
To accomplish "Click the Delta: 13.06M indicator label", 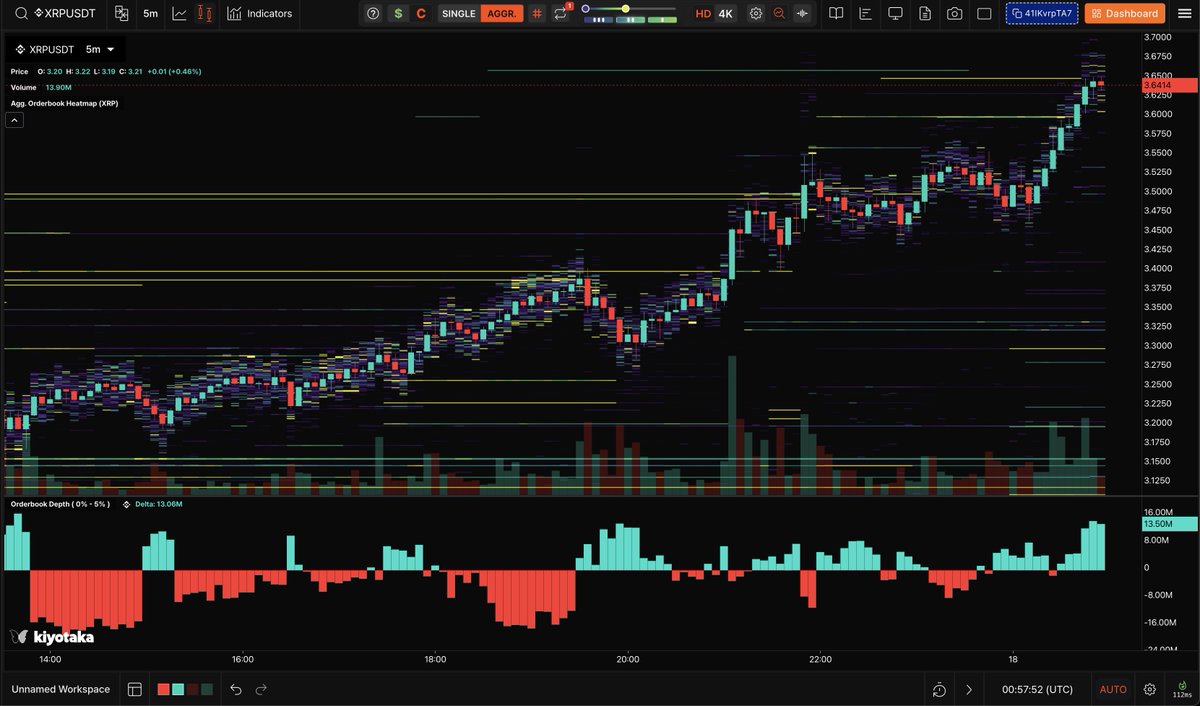I will click(x=159, y=504).
